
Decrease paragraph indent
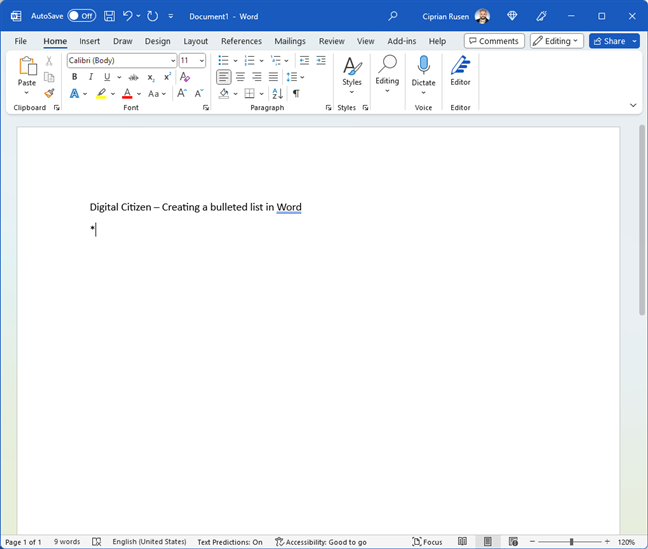(x=305, y=61)
